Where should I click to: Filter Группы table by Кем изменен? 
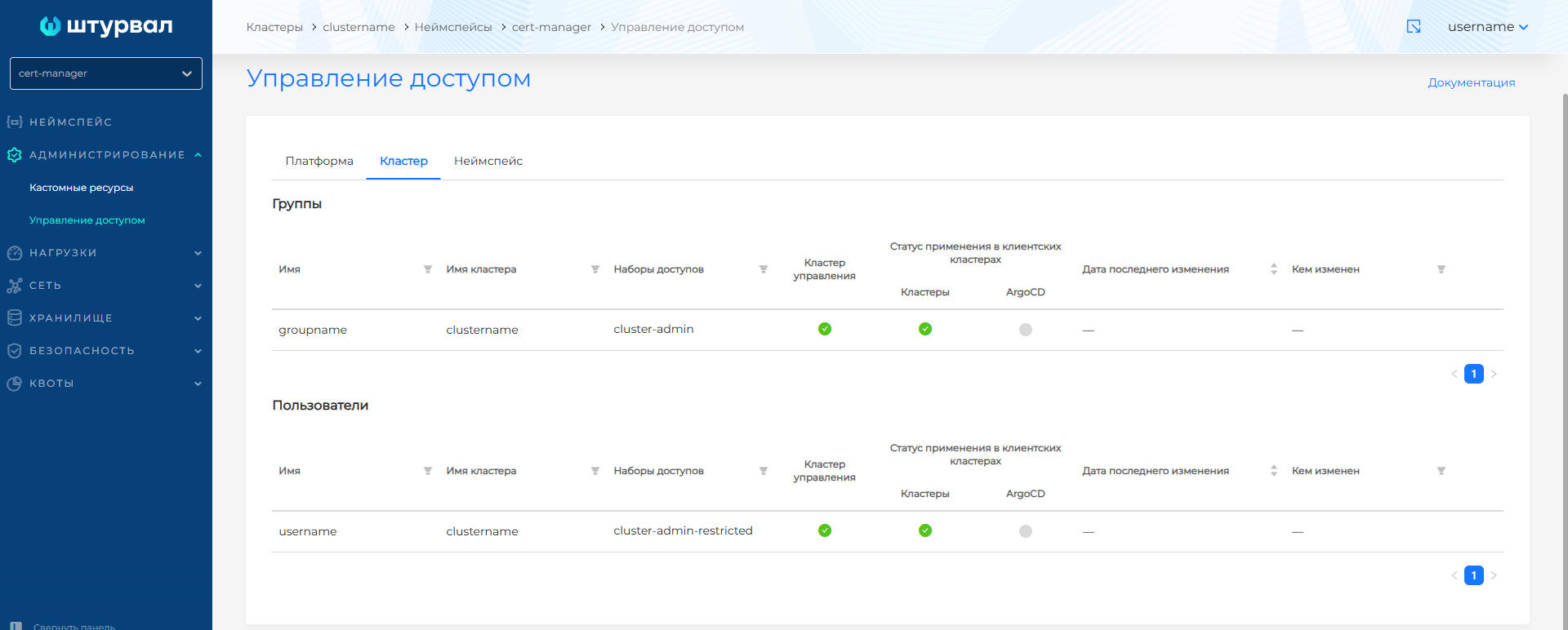[1441, 269]
